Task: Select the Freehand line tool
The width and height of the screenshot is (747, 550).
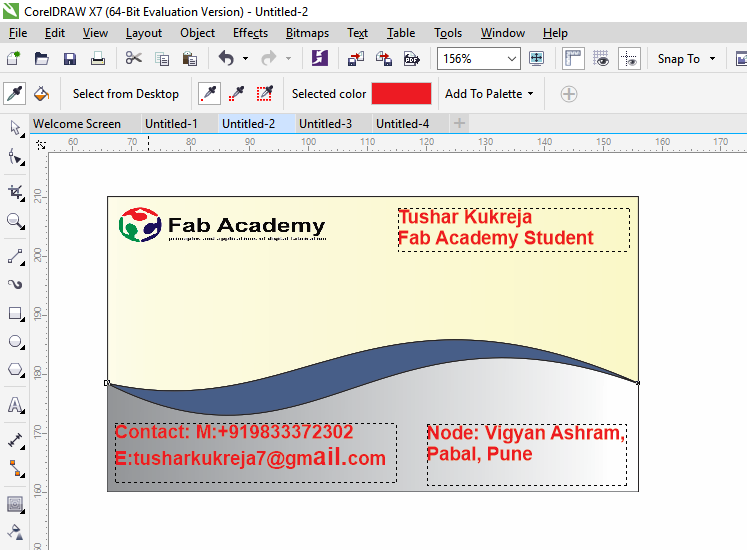Action: [16, 256]
